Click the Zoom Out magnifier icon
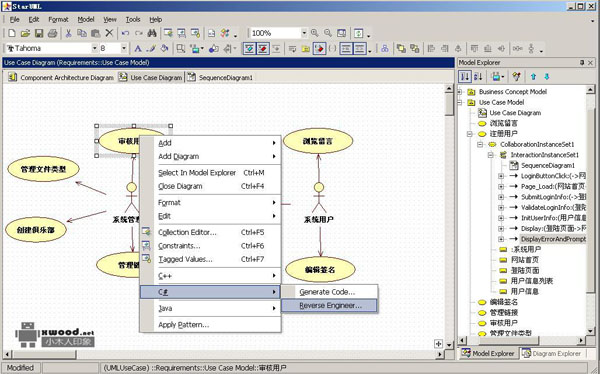 tap(328, 33)
